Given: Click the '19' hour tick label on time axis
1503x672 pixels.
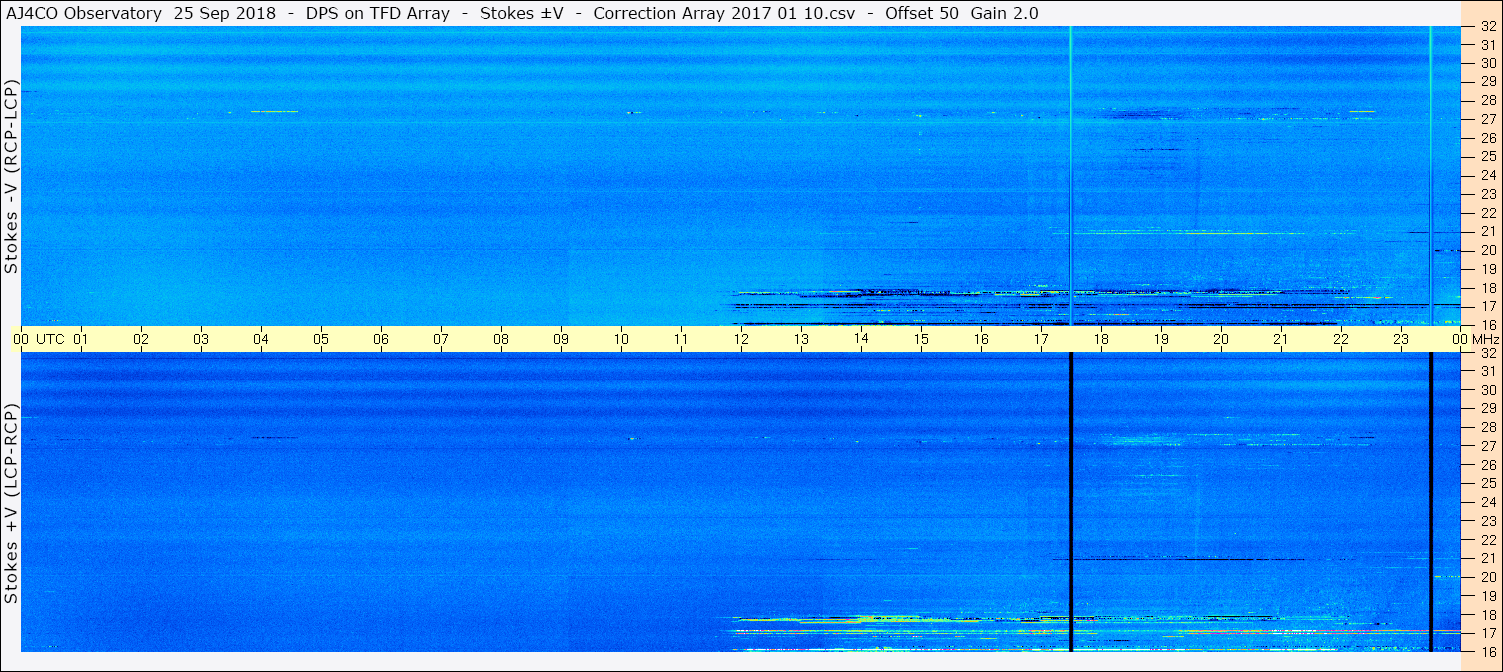Looking at the screenshot, I should coord(1161,339).
